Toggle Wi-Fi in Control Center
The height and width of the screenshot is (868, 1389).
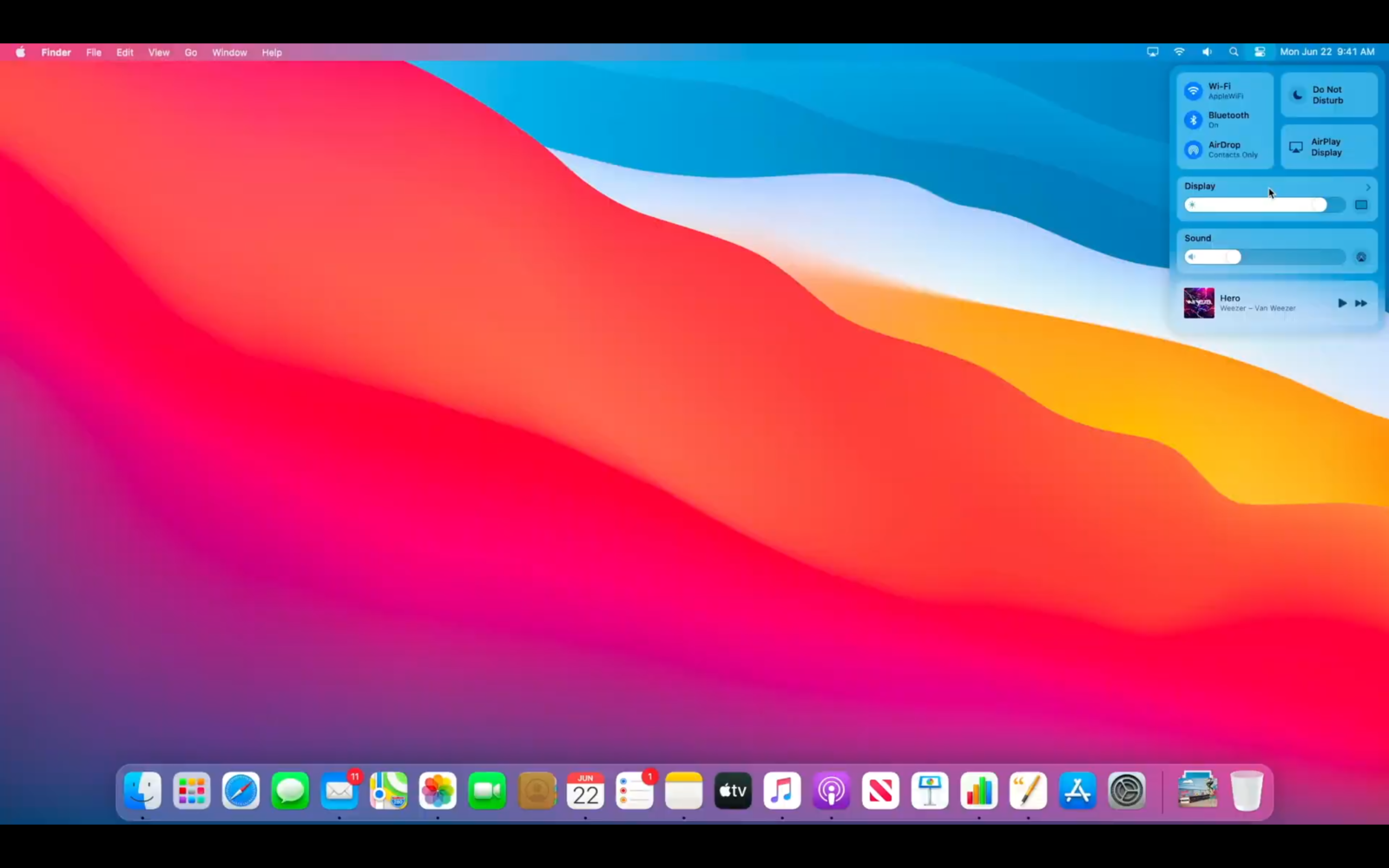pos(1195,90)
